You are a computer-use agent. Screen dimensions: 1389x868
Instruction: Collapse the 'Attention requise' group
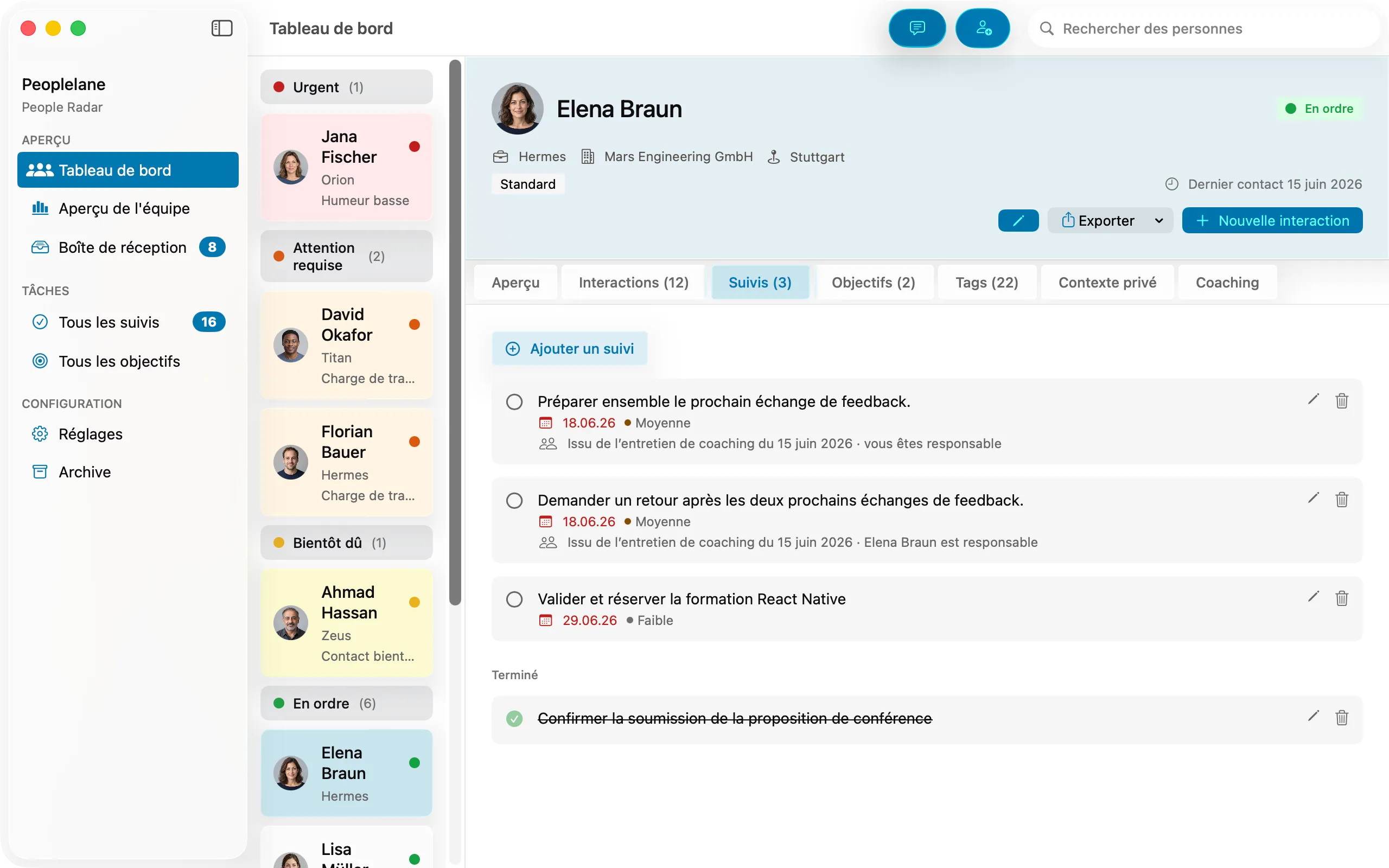click(346, 256)
